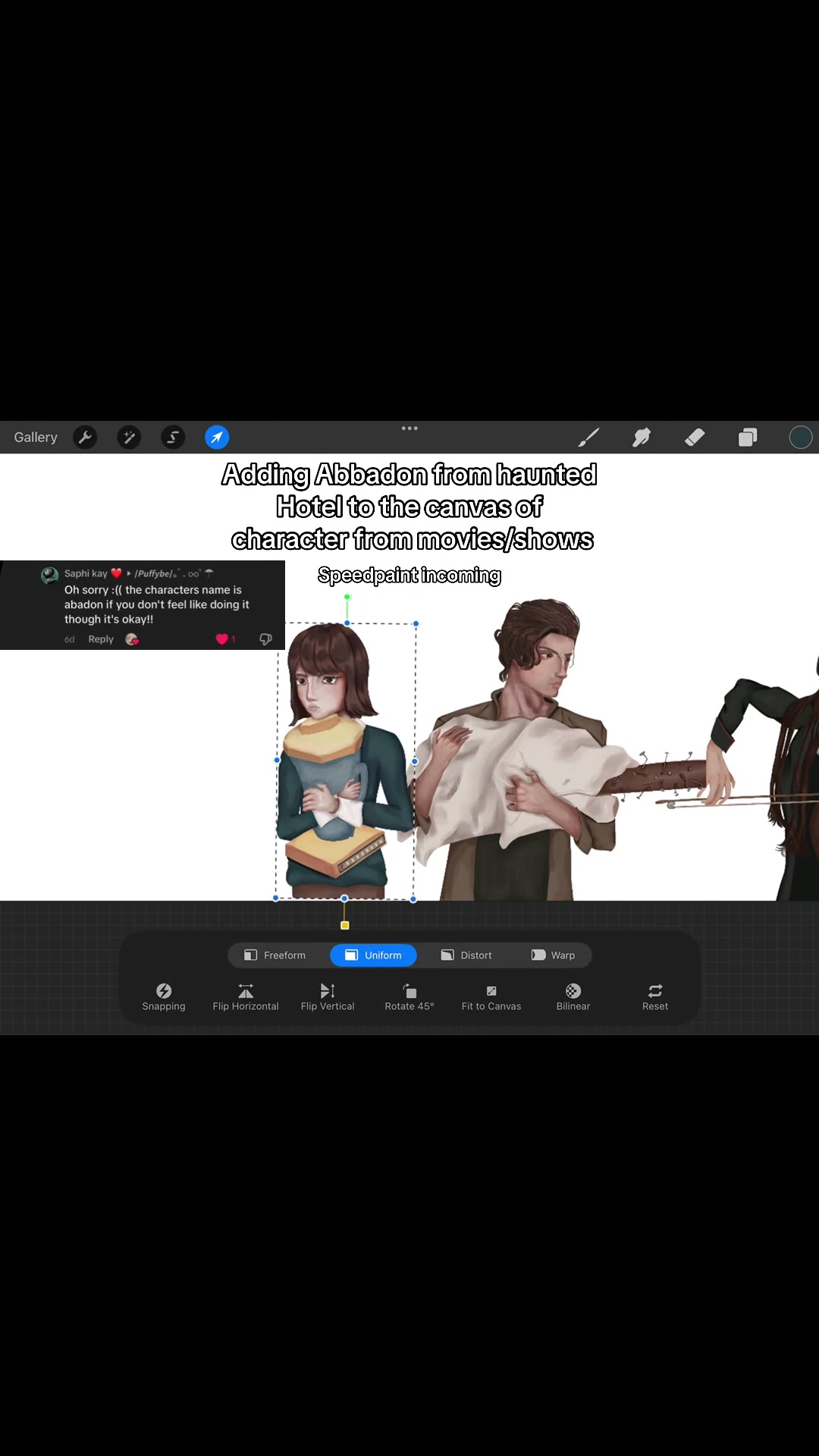Flip the selection horizontally
This screenshot has height=1456, width=819.
click(x=246, y=997)
